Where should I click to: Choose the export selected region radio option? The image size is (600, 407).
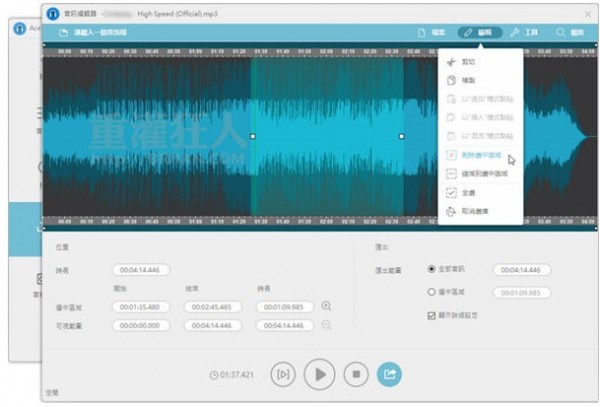[431, 292]
